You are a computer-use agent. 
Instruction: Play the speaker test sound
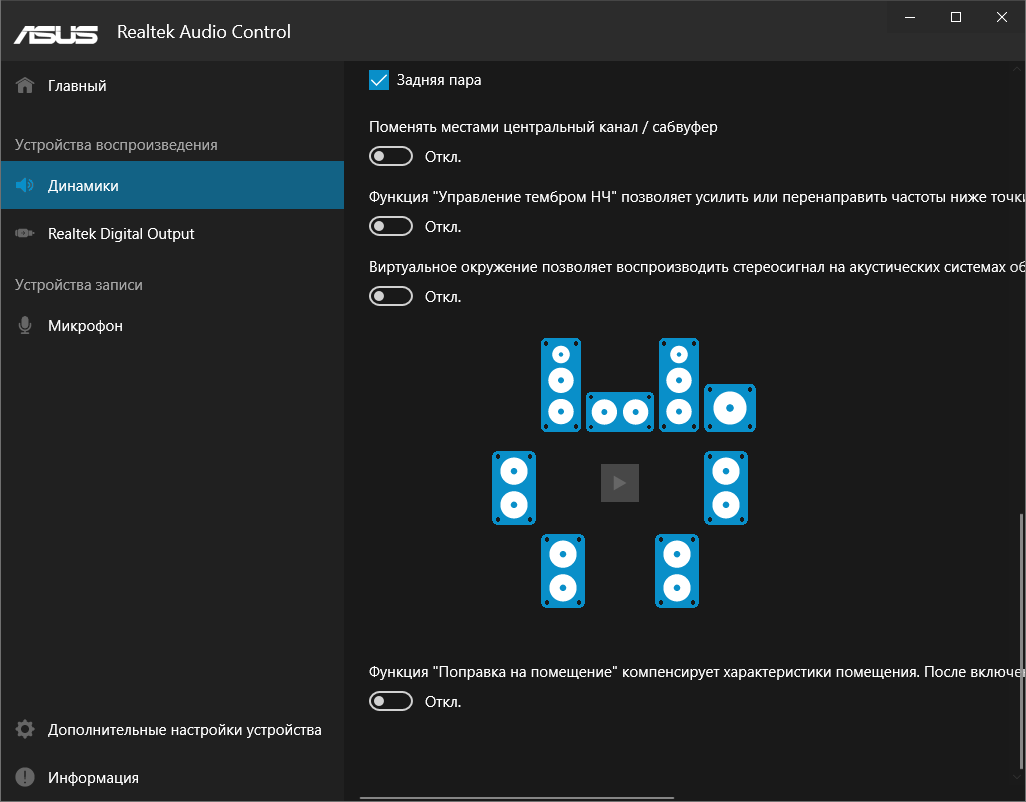pos(620,483)
